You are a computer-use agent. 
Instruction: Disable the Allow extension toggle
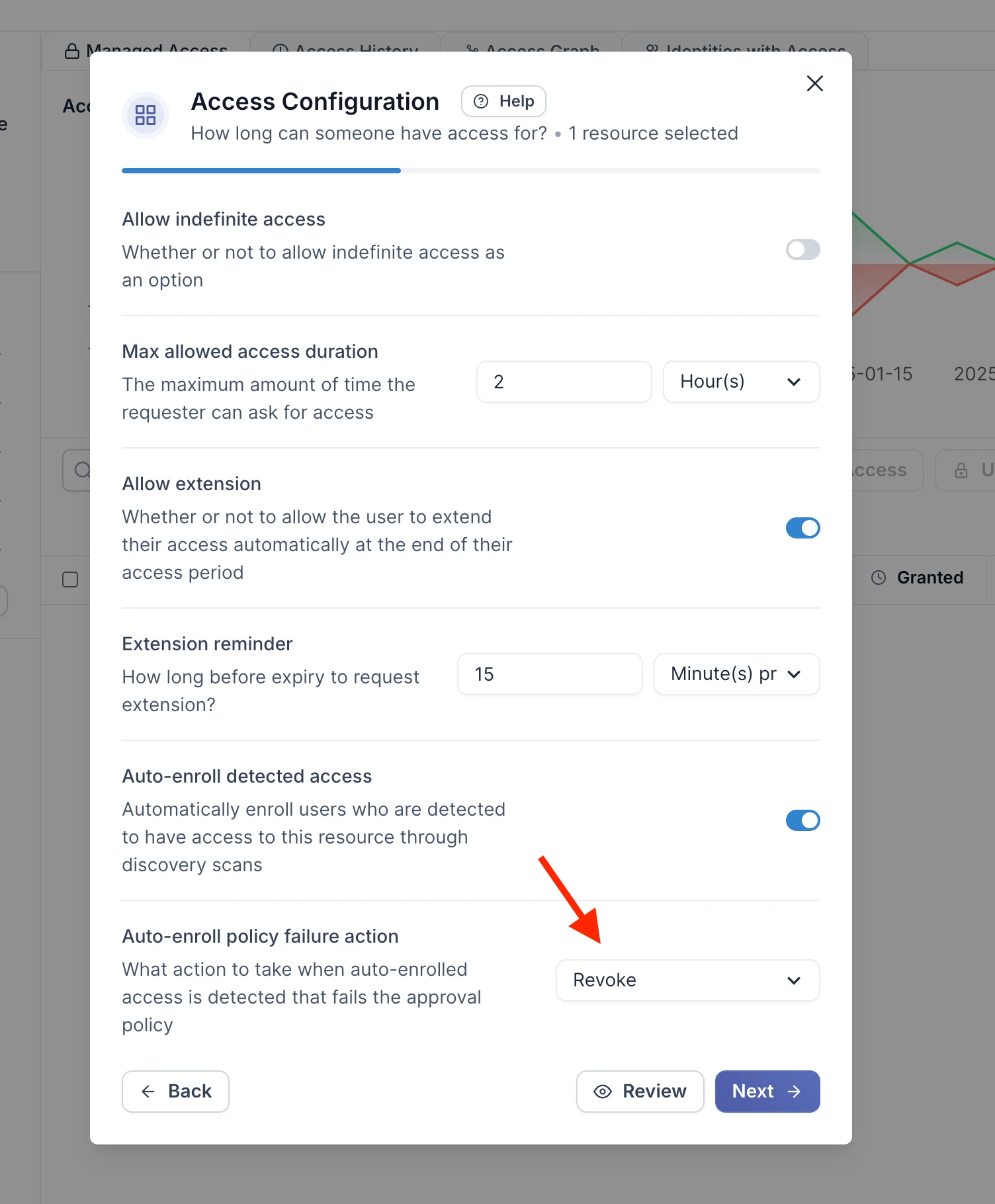803,528
